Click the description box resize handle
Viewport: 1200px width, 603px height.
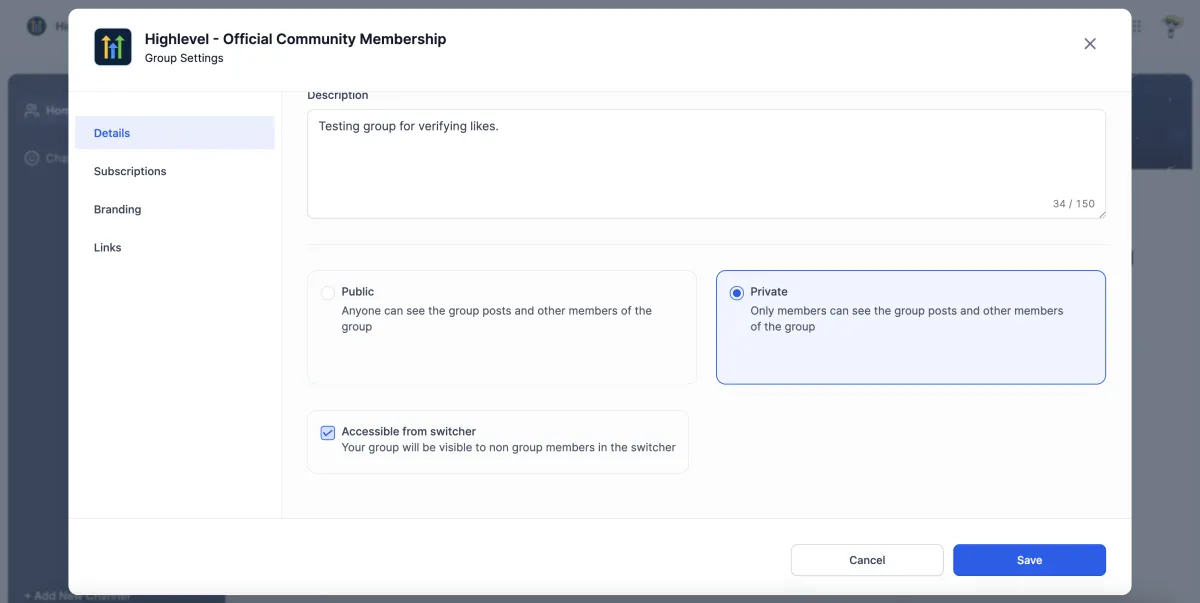1101,214
